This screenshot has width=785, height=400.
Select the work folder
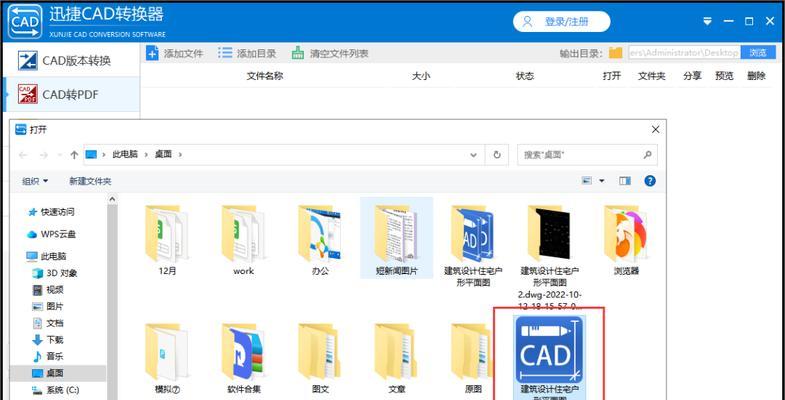point(243,238)
